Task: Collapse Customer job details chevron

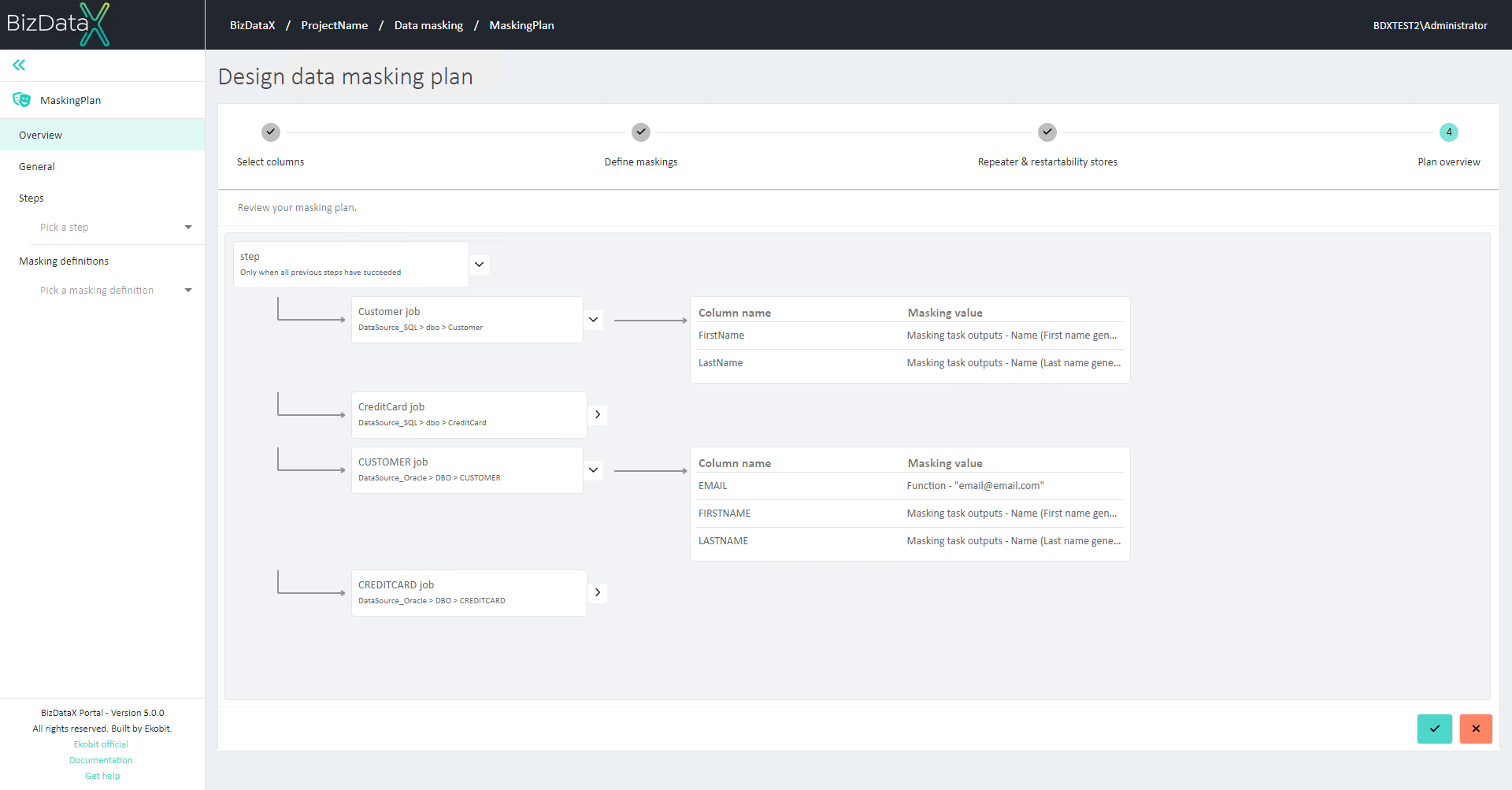Action: [594, 320]
